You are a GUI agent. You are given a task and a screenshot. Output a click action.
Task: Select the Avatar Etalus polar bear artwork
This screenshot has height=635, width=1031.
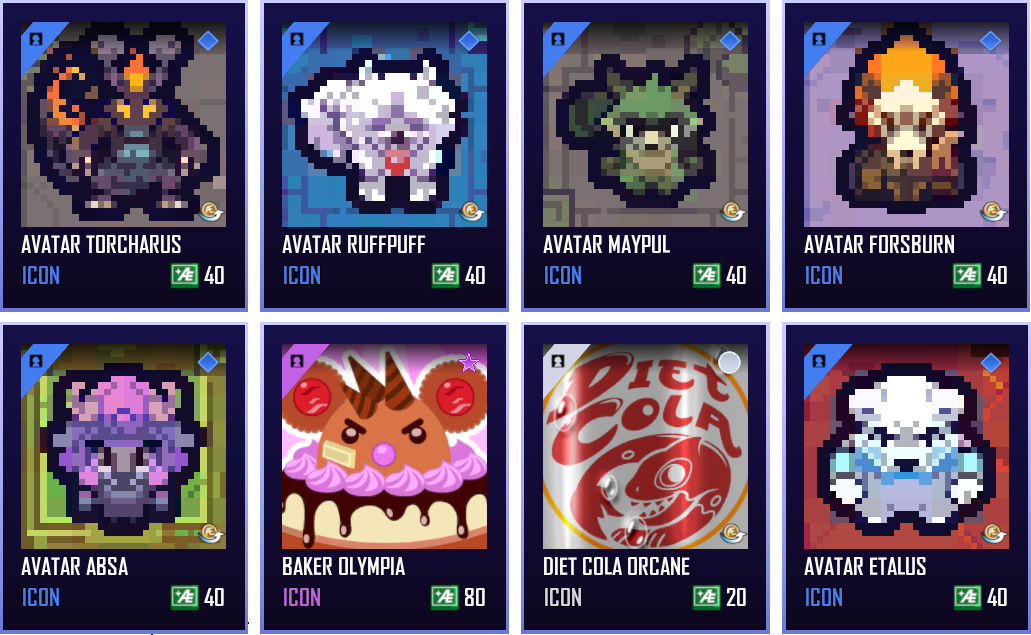[906, 446]
